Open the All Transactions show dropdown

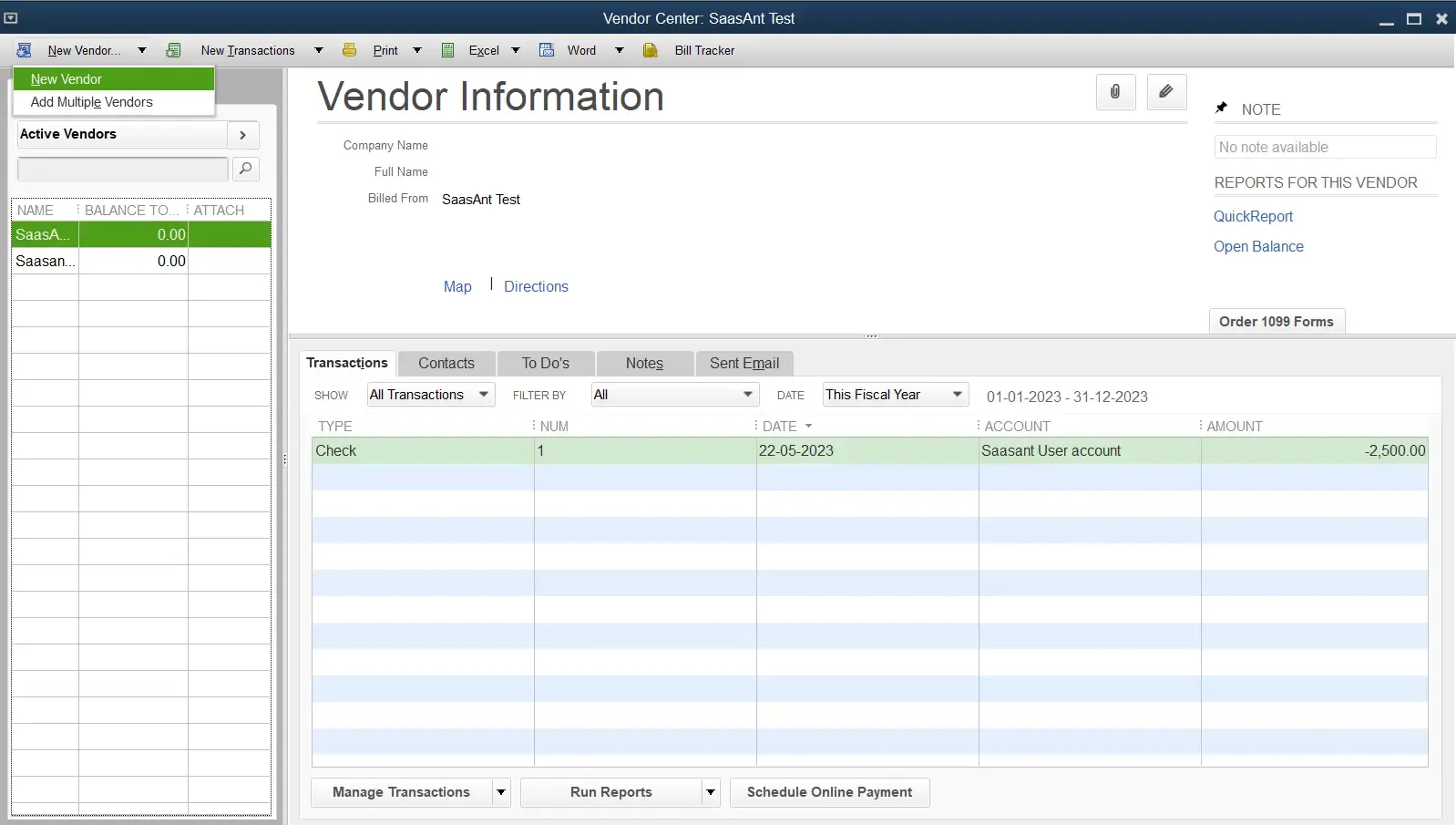pyautogui.click(x=431, y=395)
